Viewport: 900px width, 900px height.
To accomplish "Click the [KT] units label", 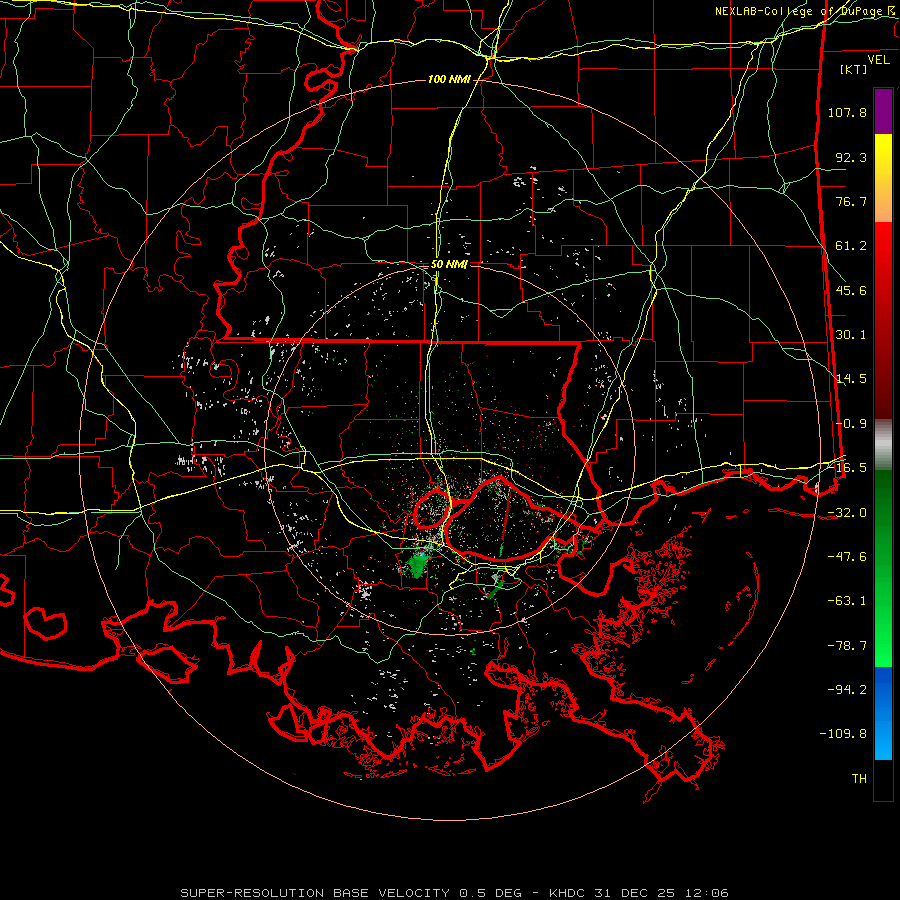I will pos(854,69).
